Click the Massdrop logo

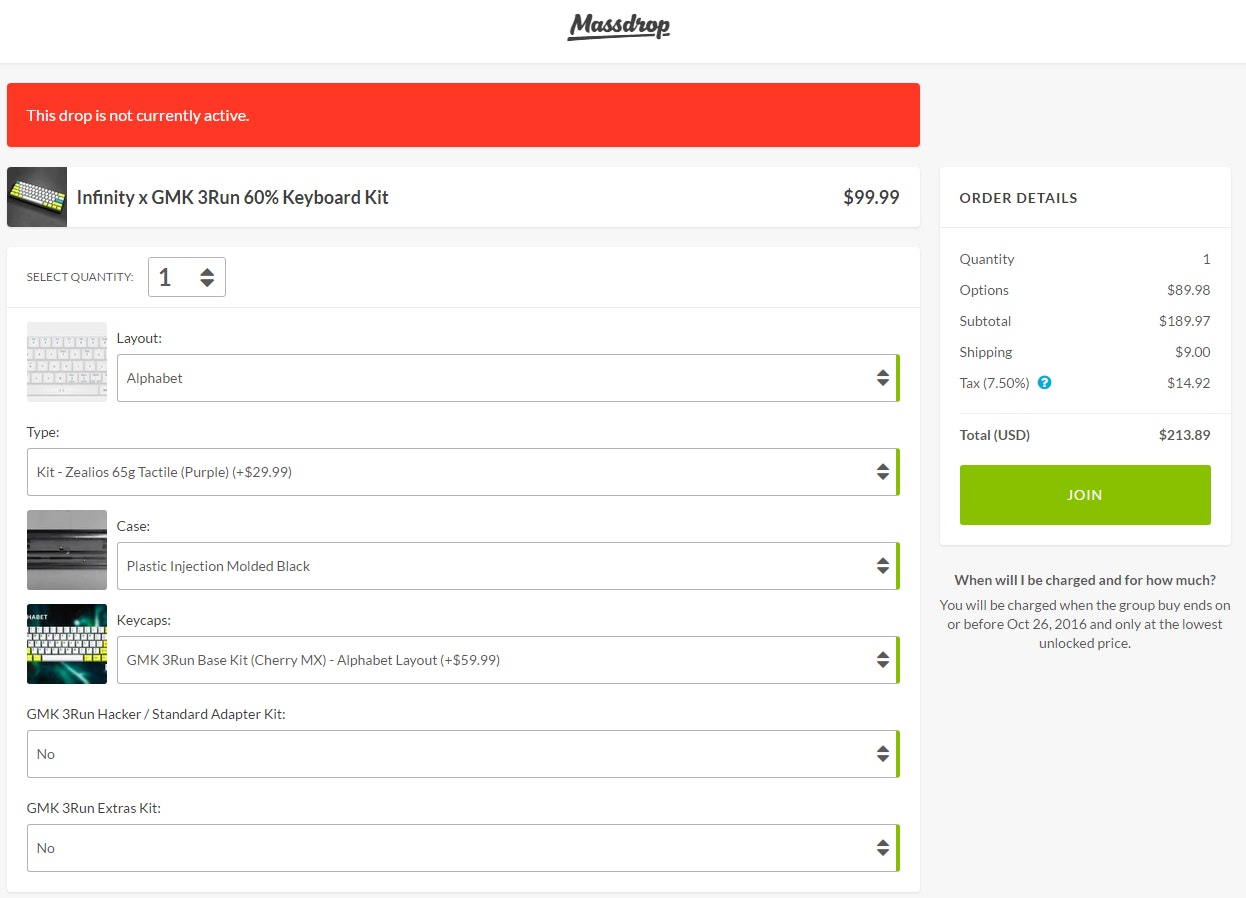[619, 27]
